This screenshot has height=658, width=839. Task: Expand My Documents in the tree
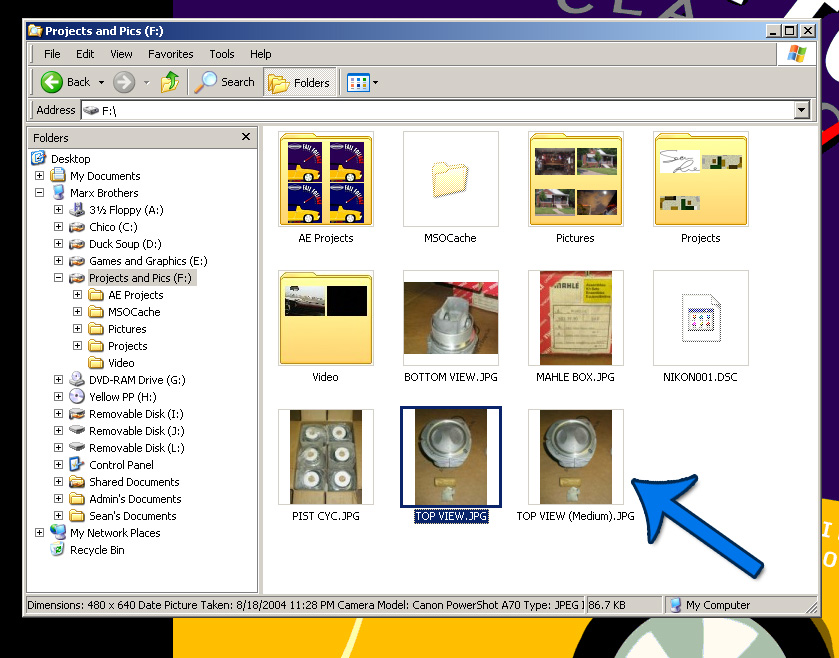[39, 175]
